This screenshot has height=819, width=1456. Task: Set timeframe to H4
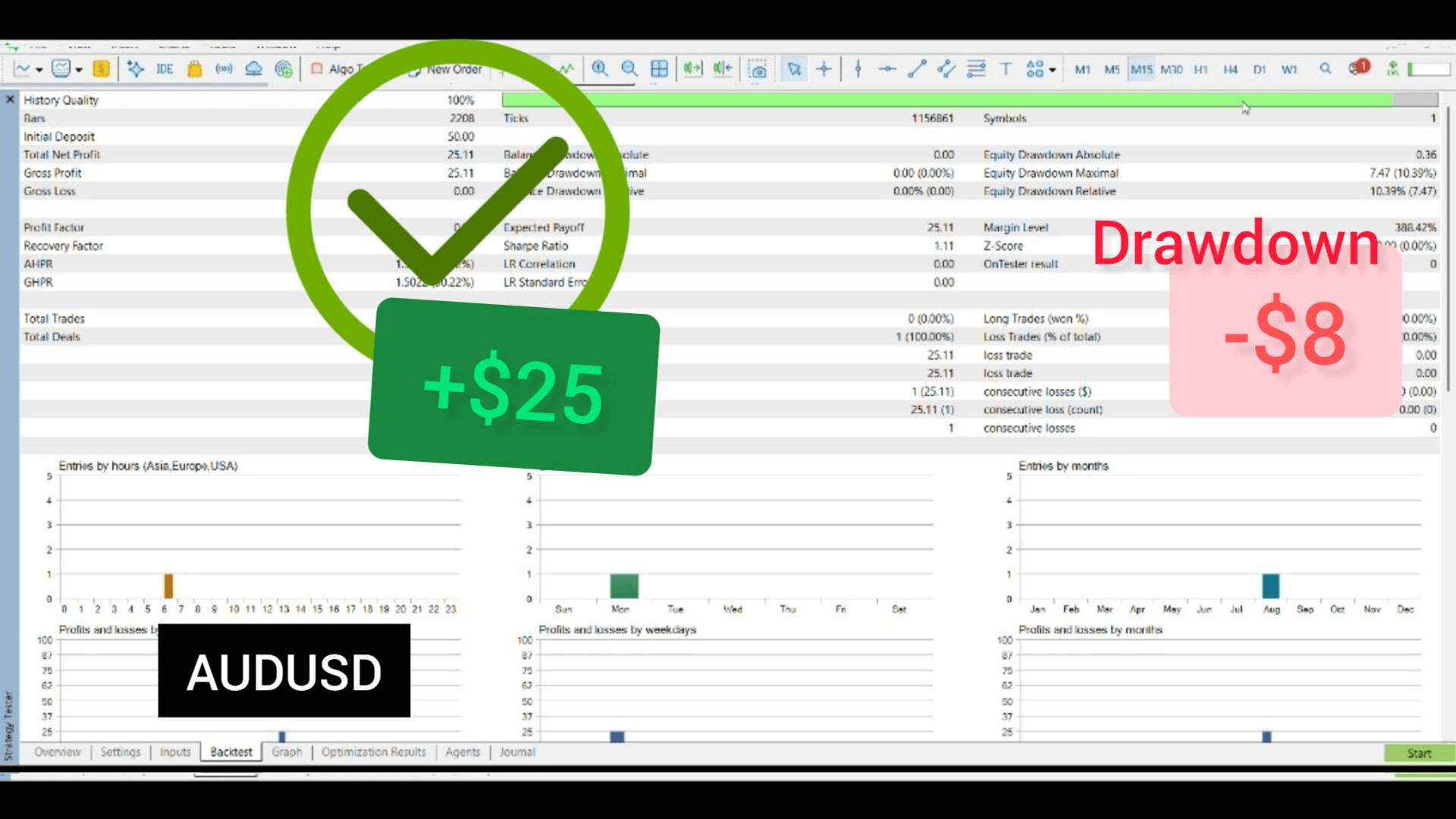coord(1230,69)
